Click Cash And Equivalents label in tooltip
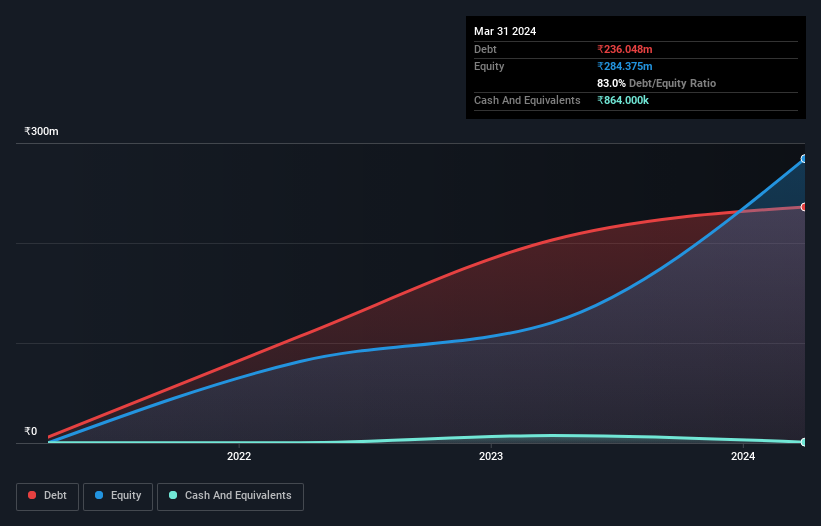821x526 pixels. [527, 100]
